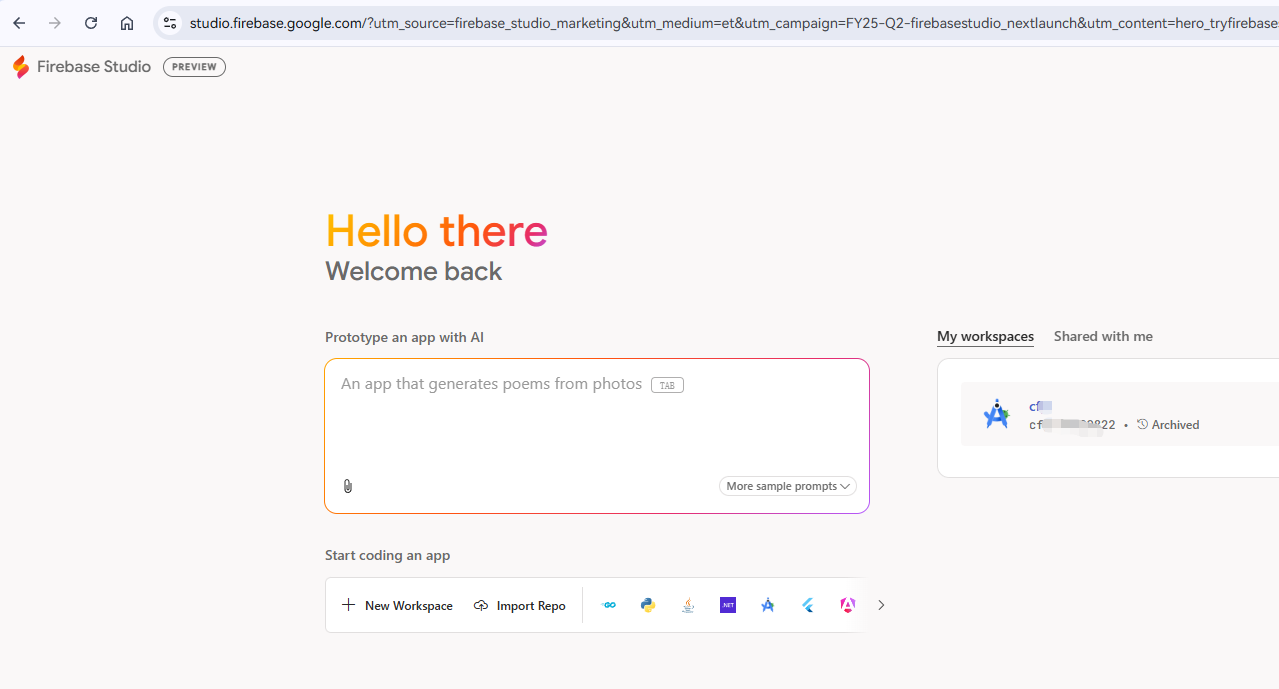Viewport: 1279px width, 689px height.
Task: Reload the page in the browser
Action: pos(91,23)
